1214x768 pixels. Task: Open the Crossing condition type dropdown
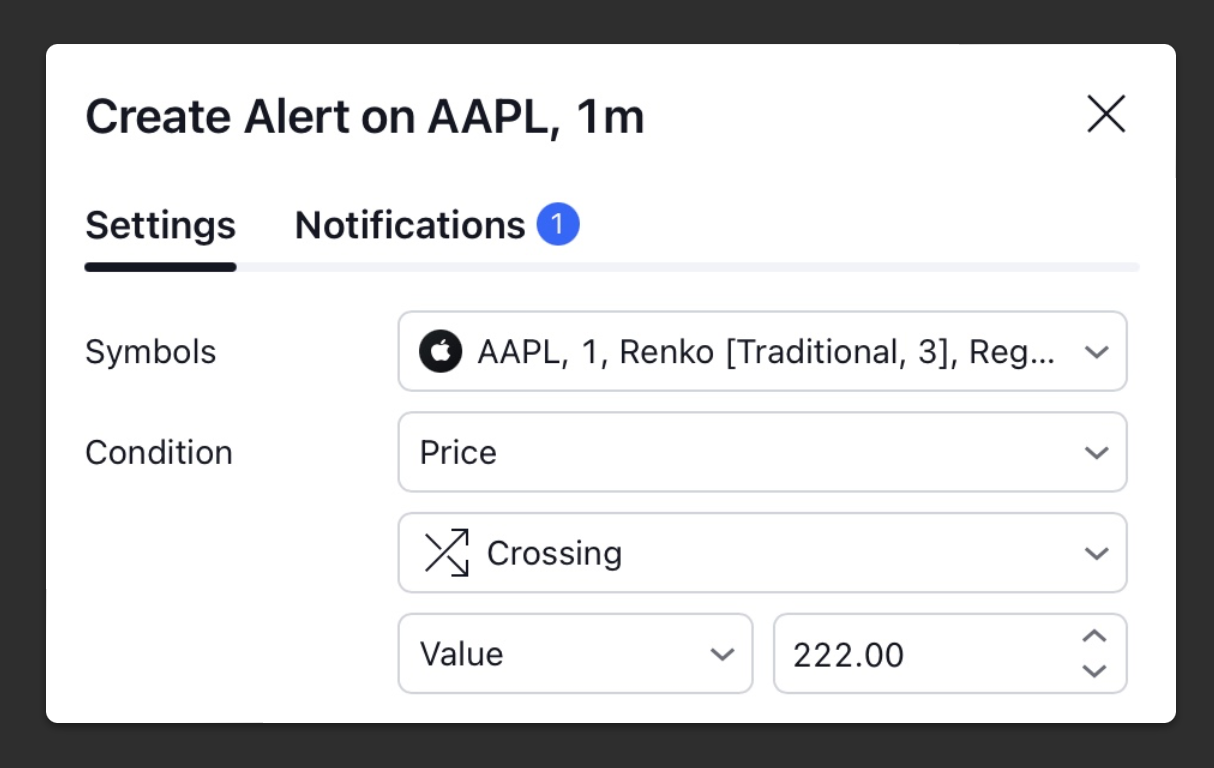[x=762, y=553]
